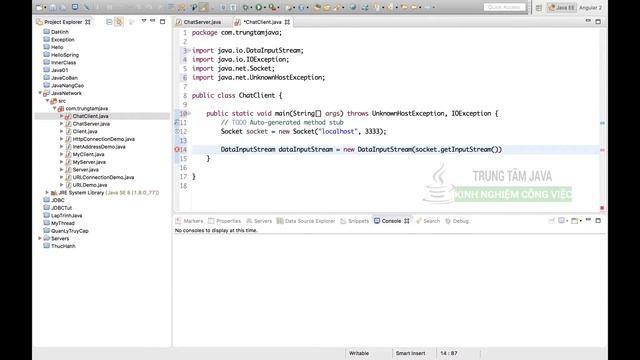
Task: Click the Debug (bug) toolbar button
Action: (246, 7)
